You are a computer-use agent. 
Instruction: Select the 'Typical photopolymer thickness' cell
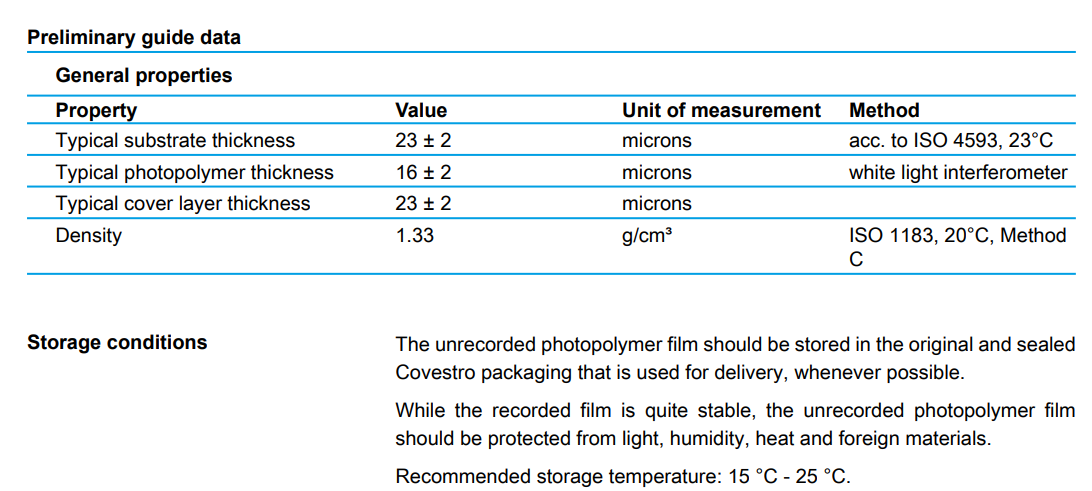(x=194, y=172)
